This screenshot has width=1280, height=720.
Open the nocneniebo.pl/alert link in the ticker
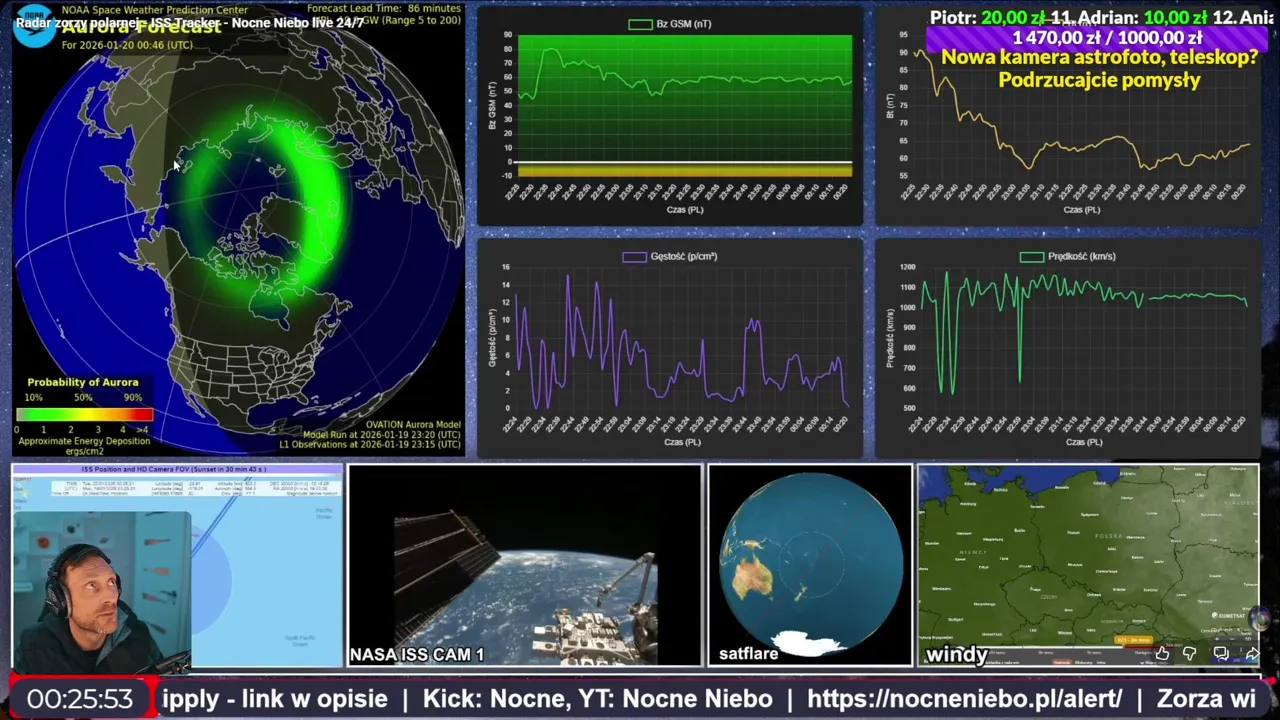(964, 698)
